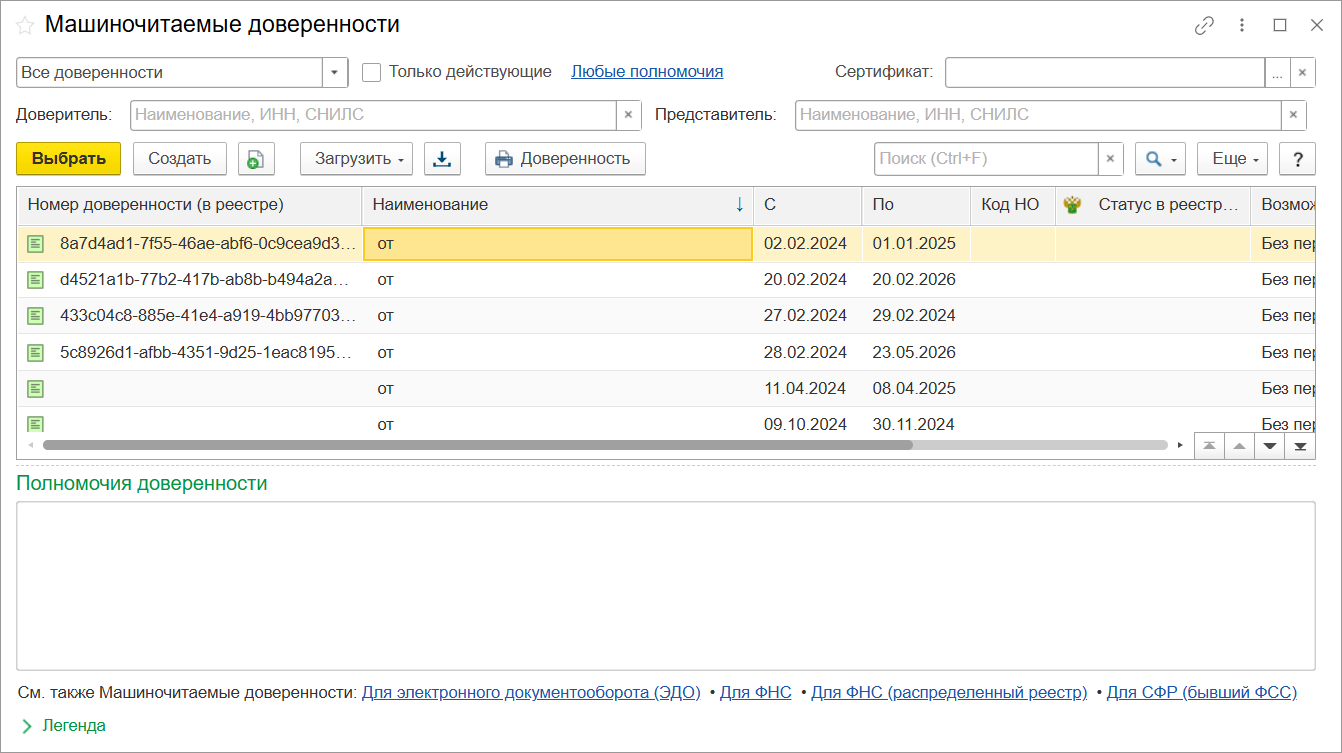Click into the Представитель input field
1342x753 pixels.
pos(1037,115)
